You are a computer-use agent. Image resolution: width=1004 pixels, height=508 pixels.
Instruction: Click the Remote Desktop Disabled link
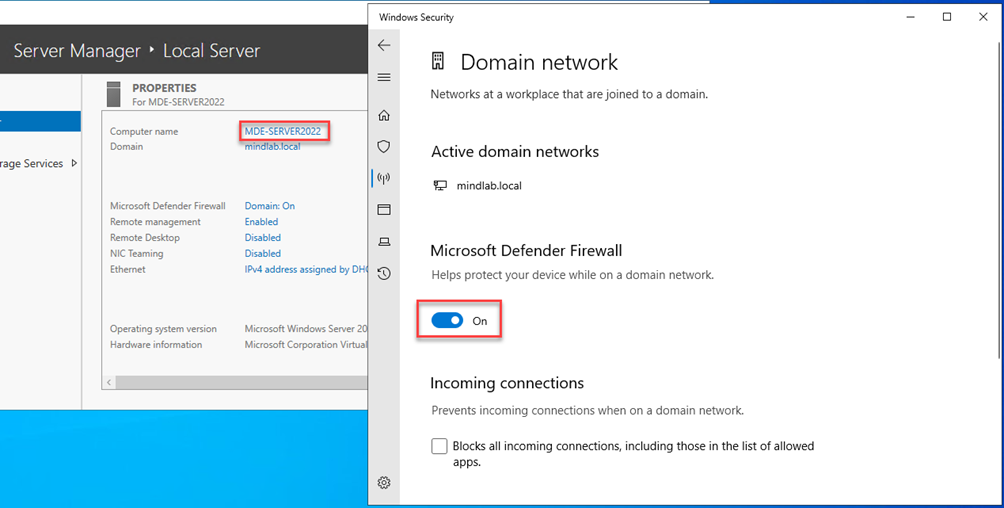tap(263, 238)
